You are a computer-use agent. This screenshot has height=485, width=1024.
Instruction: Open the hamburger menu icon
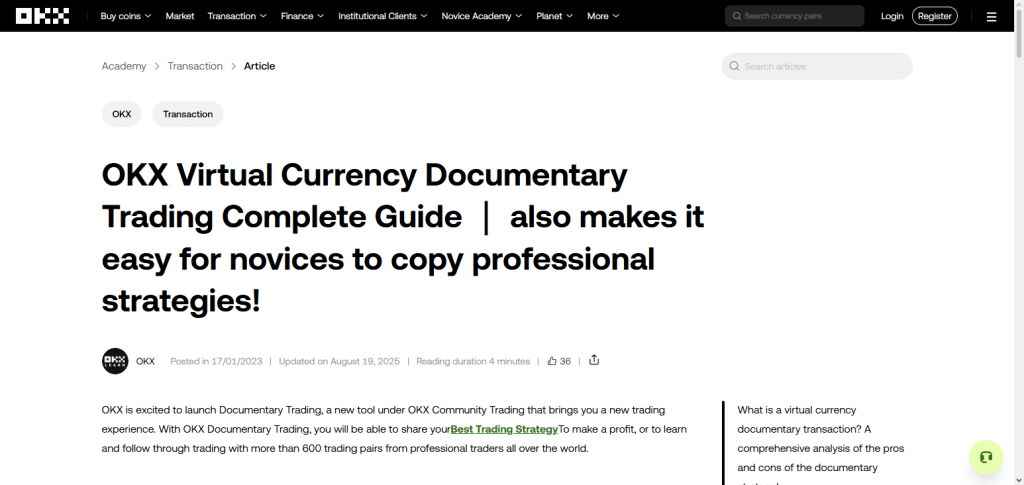tap(991, 17)
